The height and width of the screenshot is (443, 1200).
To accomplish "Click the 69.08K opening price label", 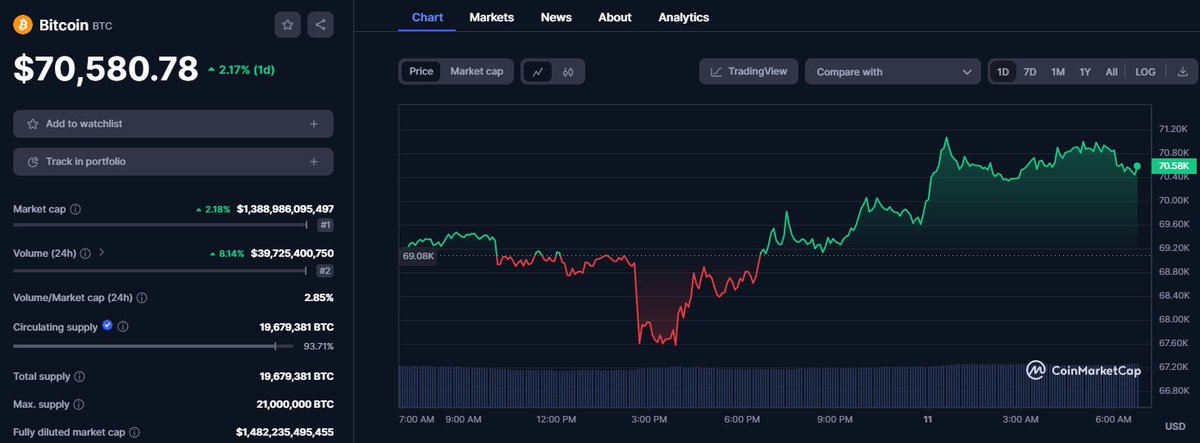I will click(417, 256).
